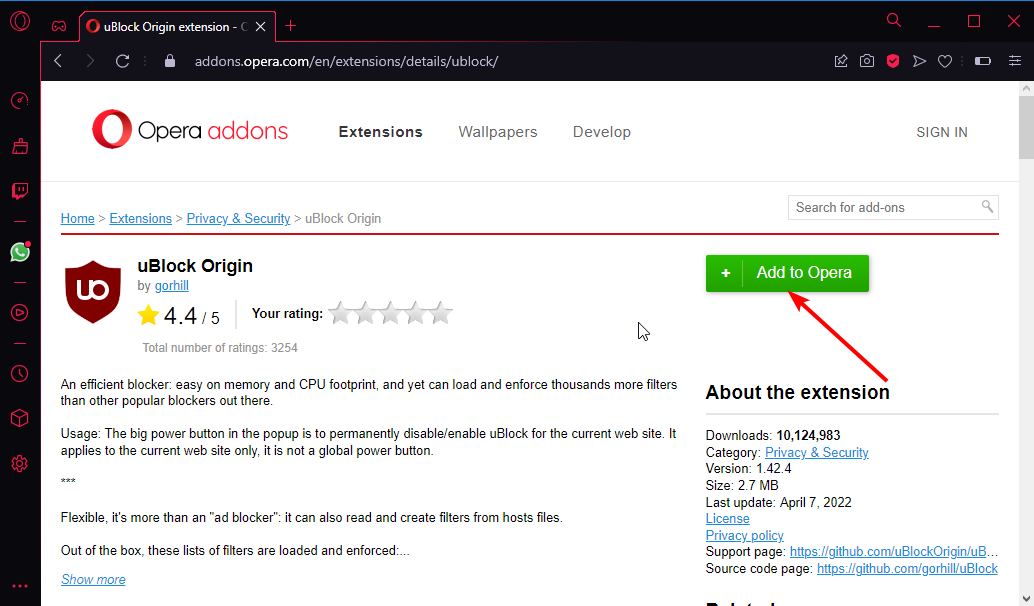
Task: Close the uBlock Origin extension tab
Action: click(x=260, y=26)
